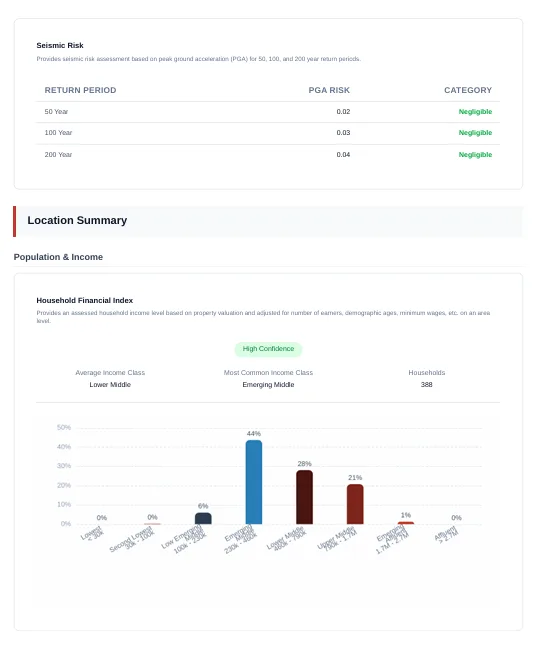Click the Average Income Class label
The width and height of the screenshot is (535, 650).
(110, 373)
